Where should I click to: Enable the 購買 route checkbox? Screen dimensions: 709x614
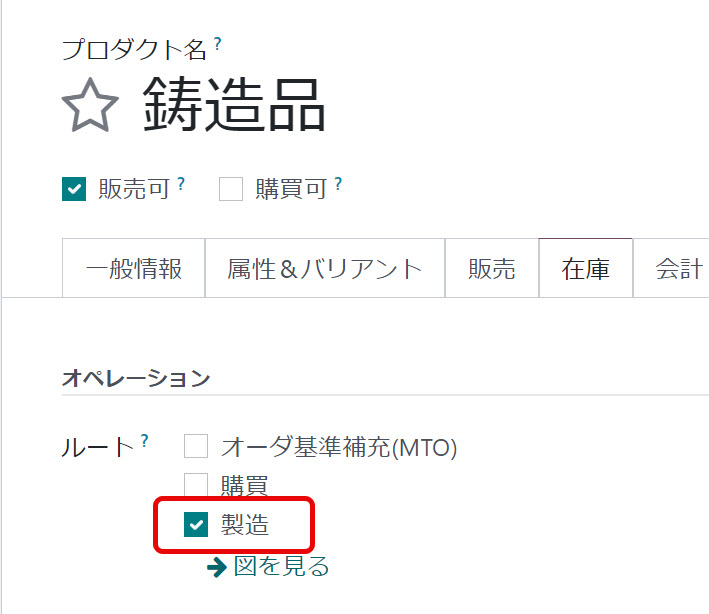[196, 486]
